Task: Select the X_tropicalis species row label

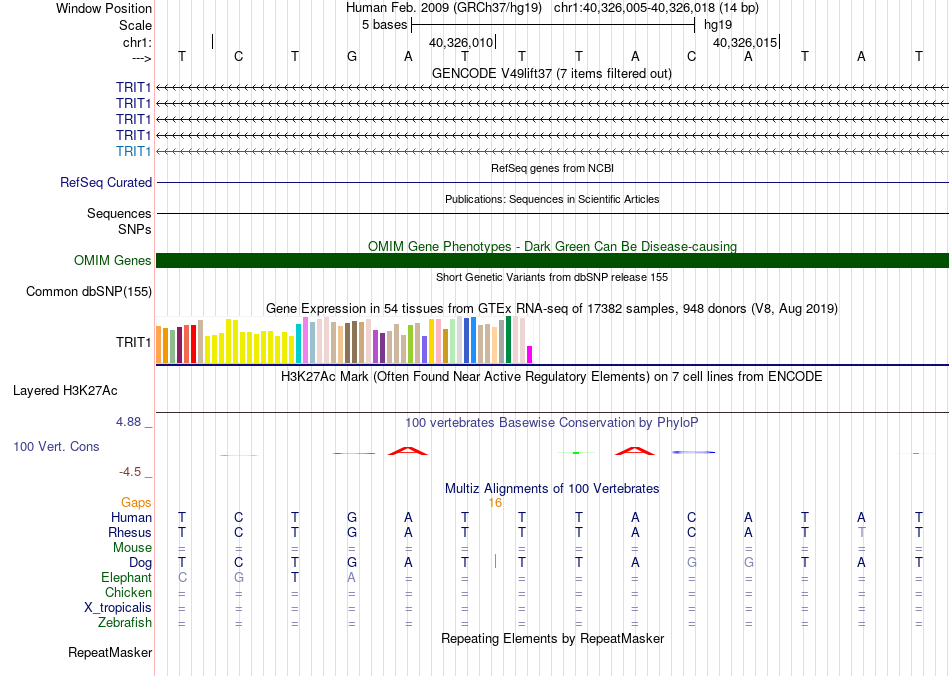Action: tap(118, 608)
